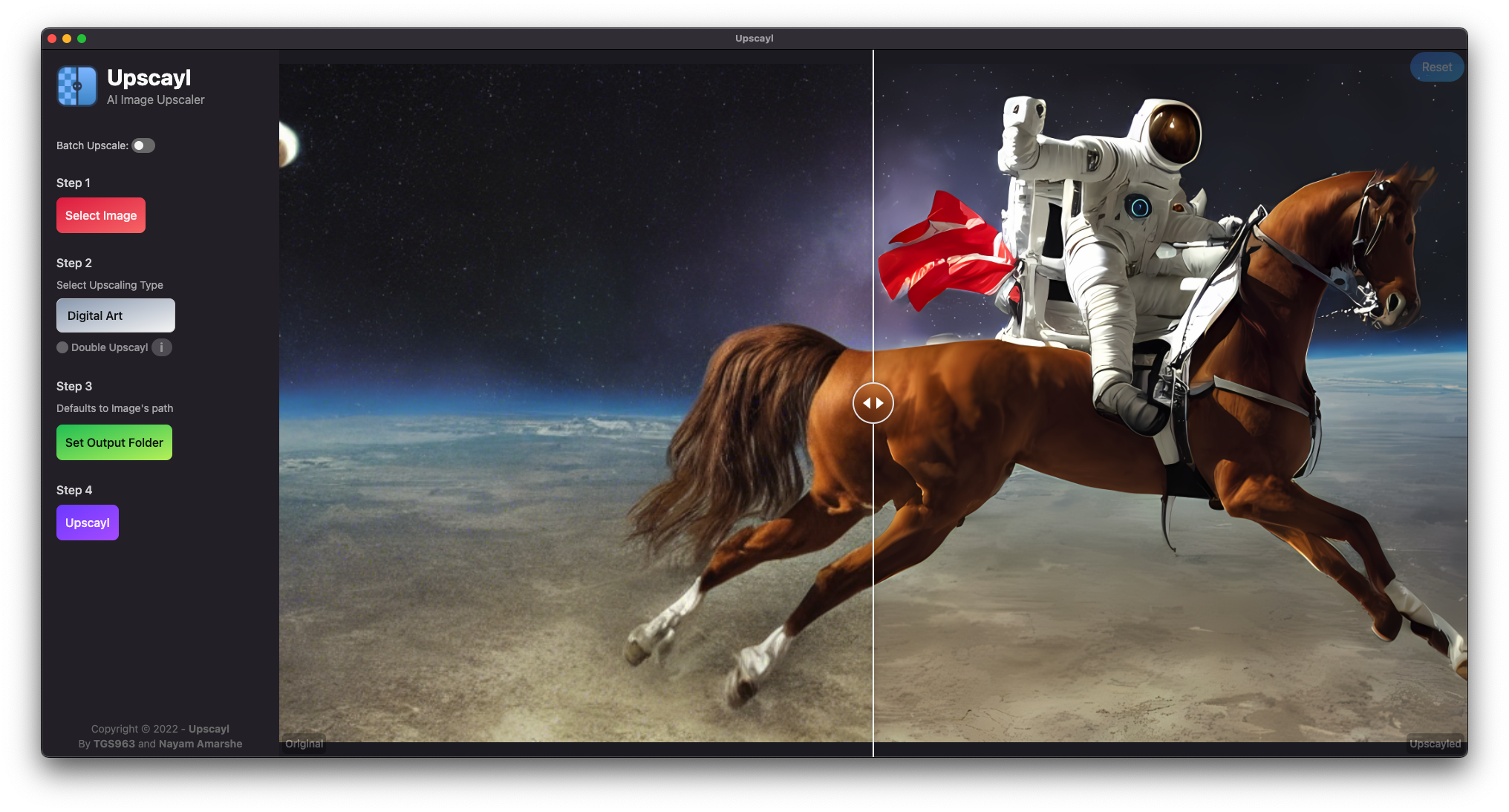Click the Double Upscayl info icon
This screenshot has height=812, width=1509.
(x=161, y=347)
